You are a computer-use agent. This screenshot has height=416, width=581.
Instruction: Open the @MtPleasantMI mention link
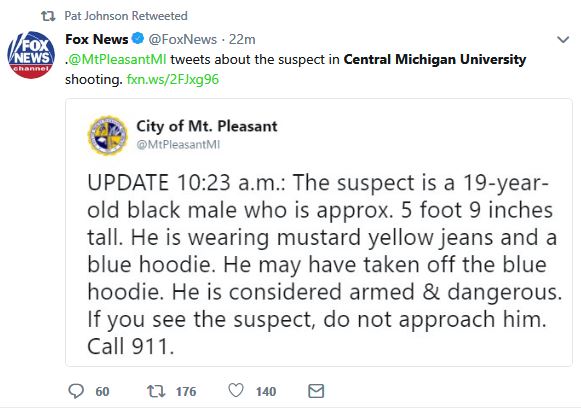click(x=117, y=59)
